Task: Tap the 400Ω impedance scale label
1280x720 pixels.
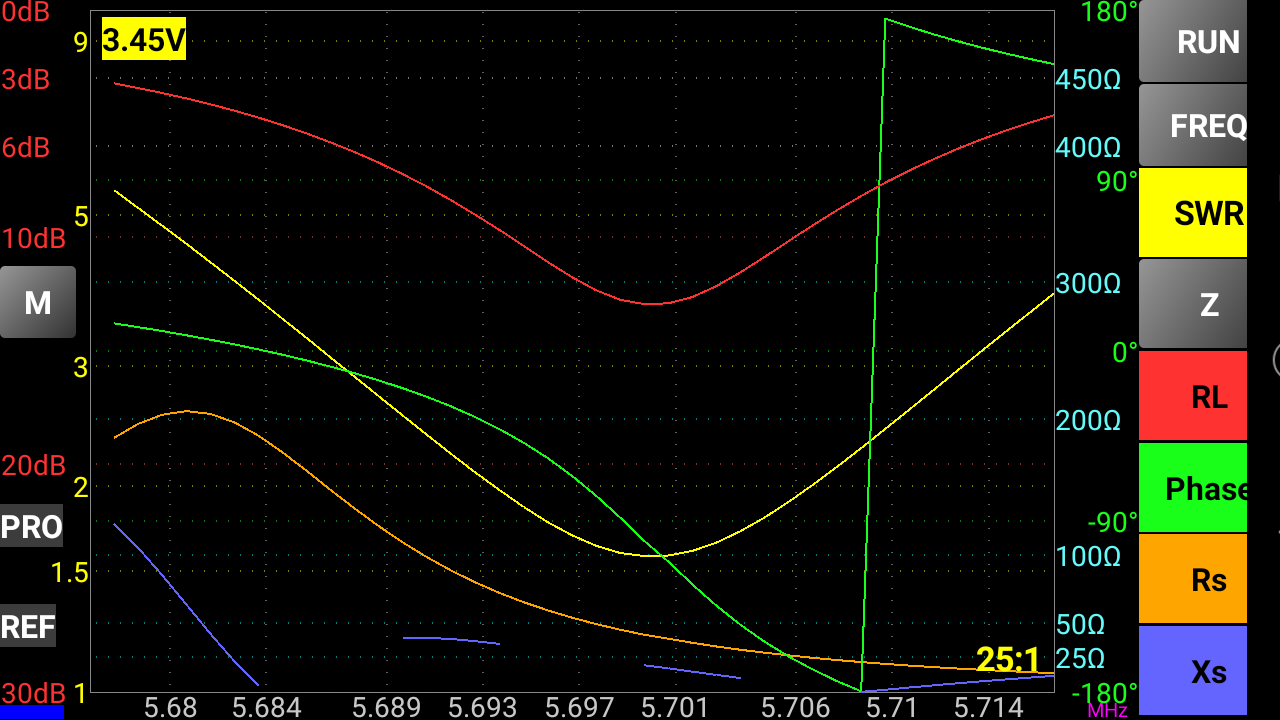Action: [1088, 148]
